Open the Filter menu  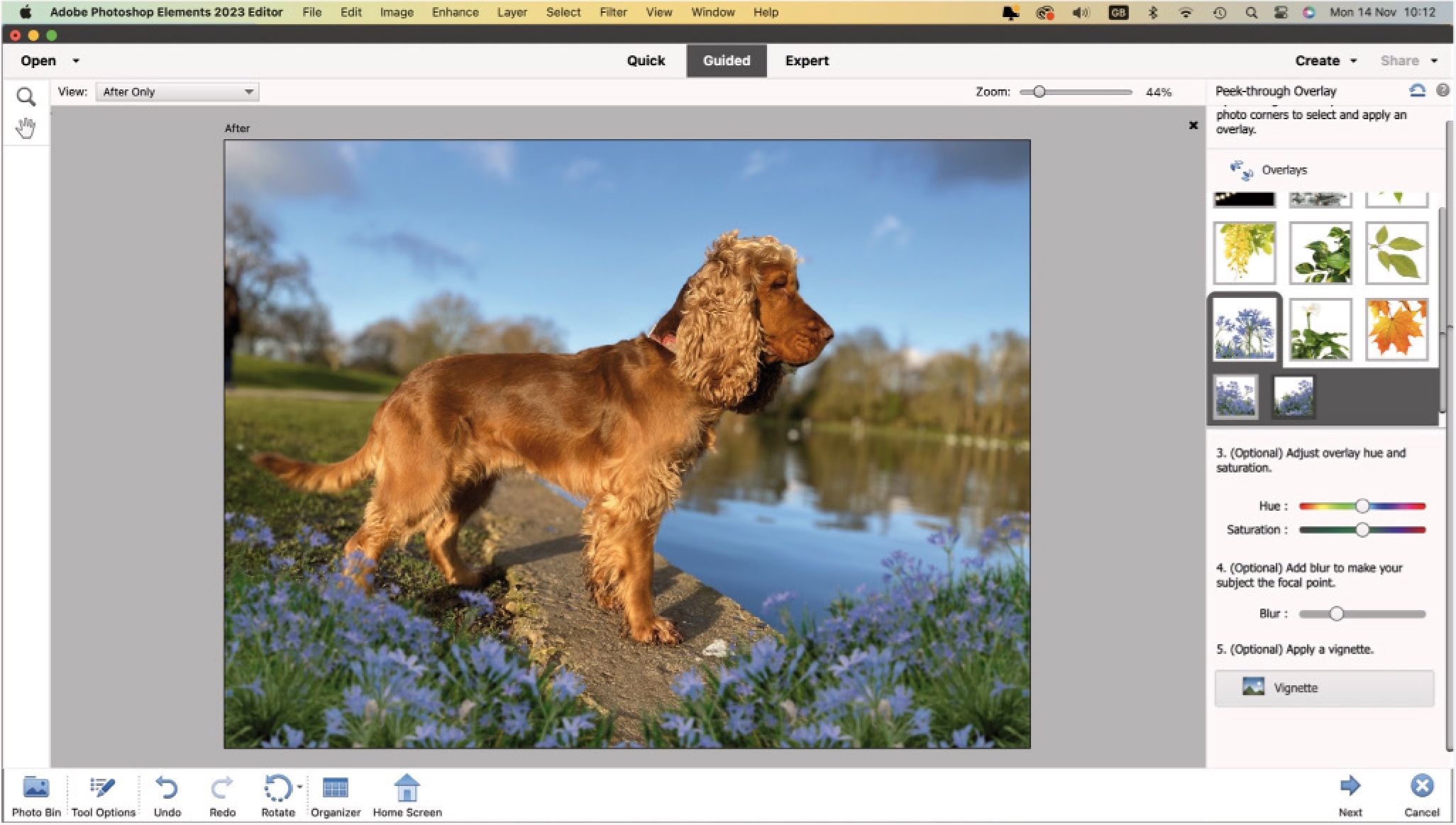613,12
